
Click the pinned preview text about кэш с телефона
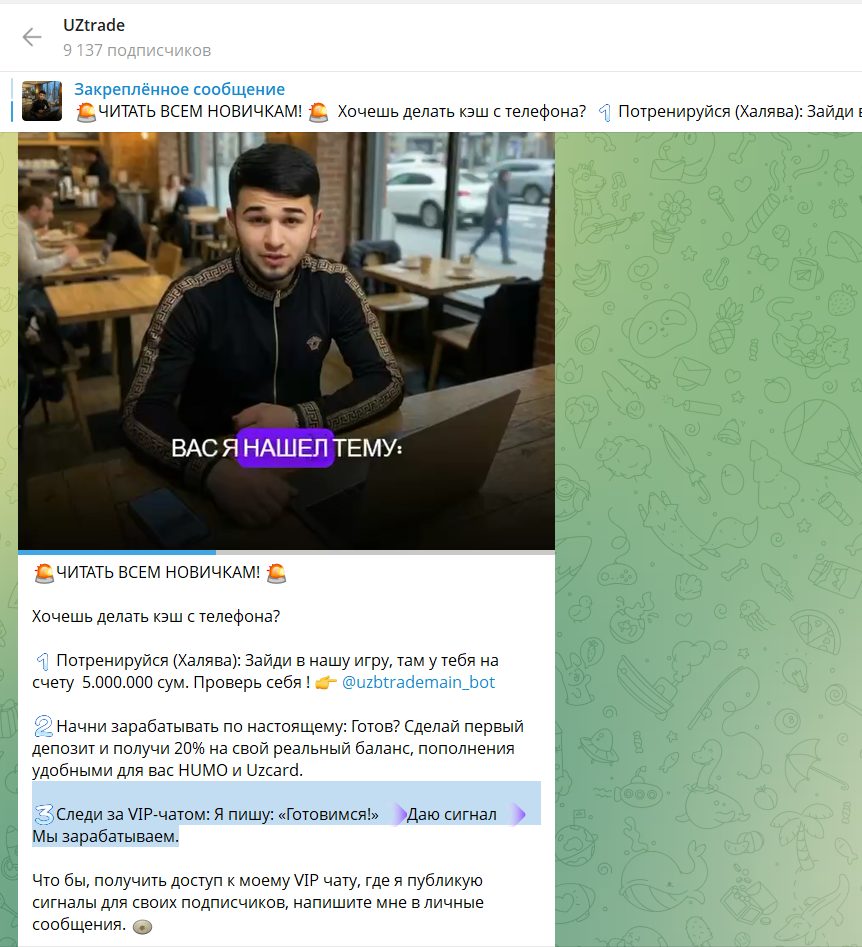pos(462,112)
